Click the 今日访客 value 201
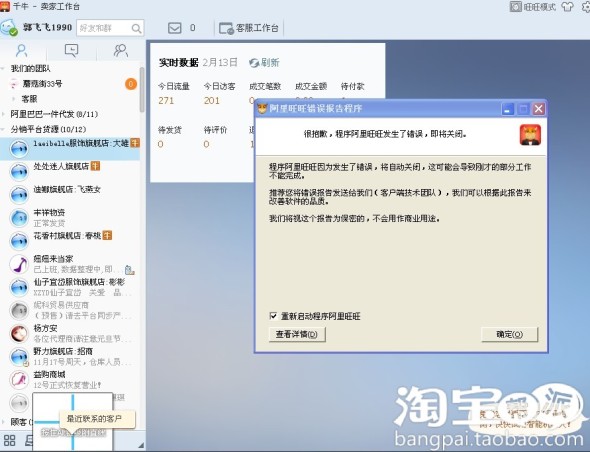 click(211, 100)
